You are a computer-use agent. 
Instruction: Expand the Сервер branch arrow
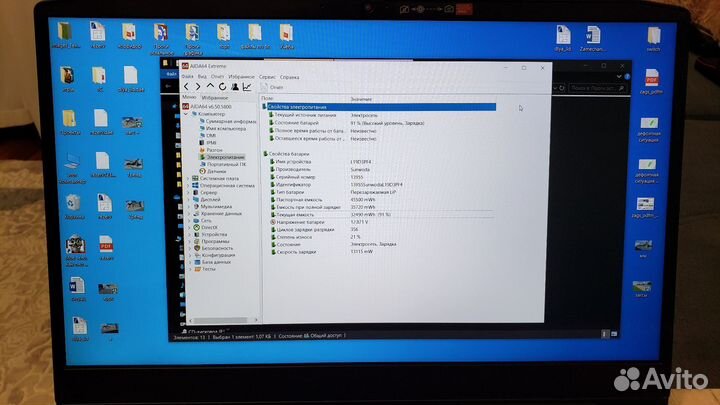[189, 193]
